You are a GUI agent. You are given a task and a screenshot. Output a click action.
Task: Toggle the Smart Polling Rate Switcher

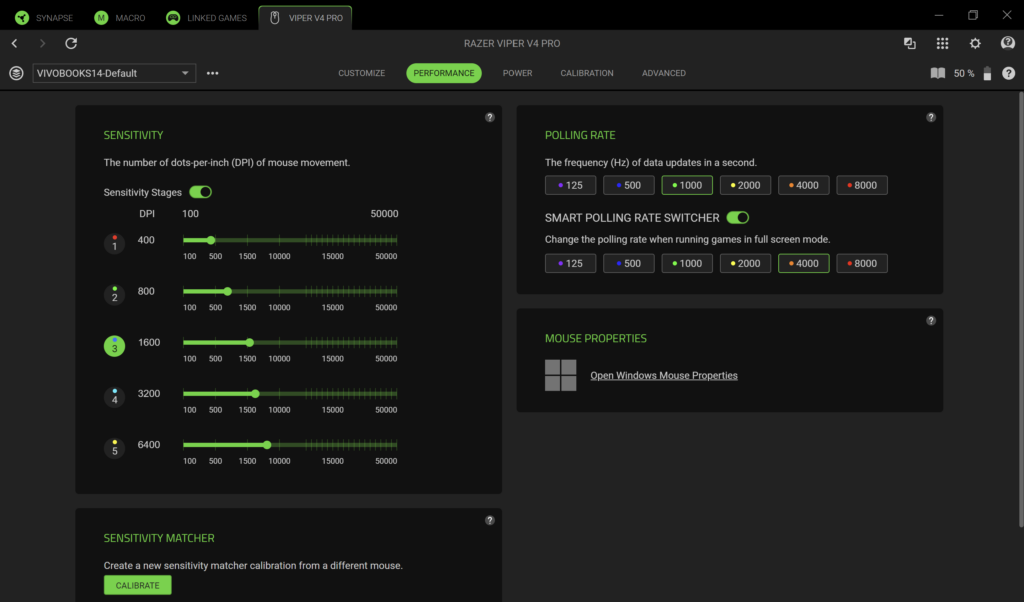tap(738, 217)
